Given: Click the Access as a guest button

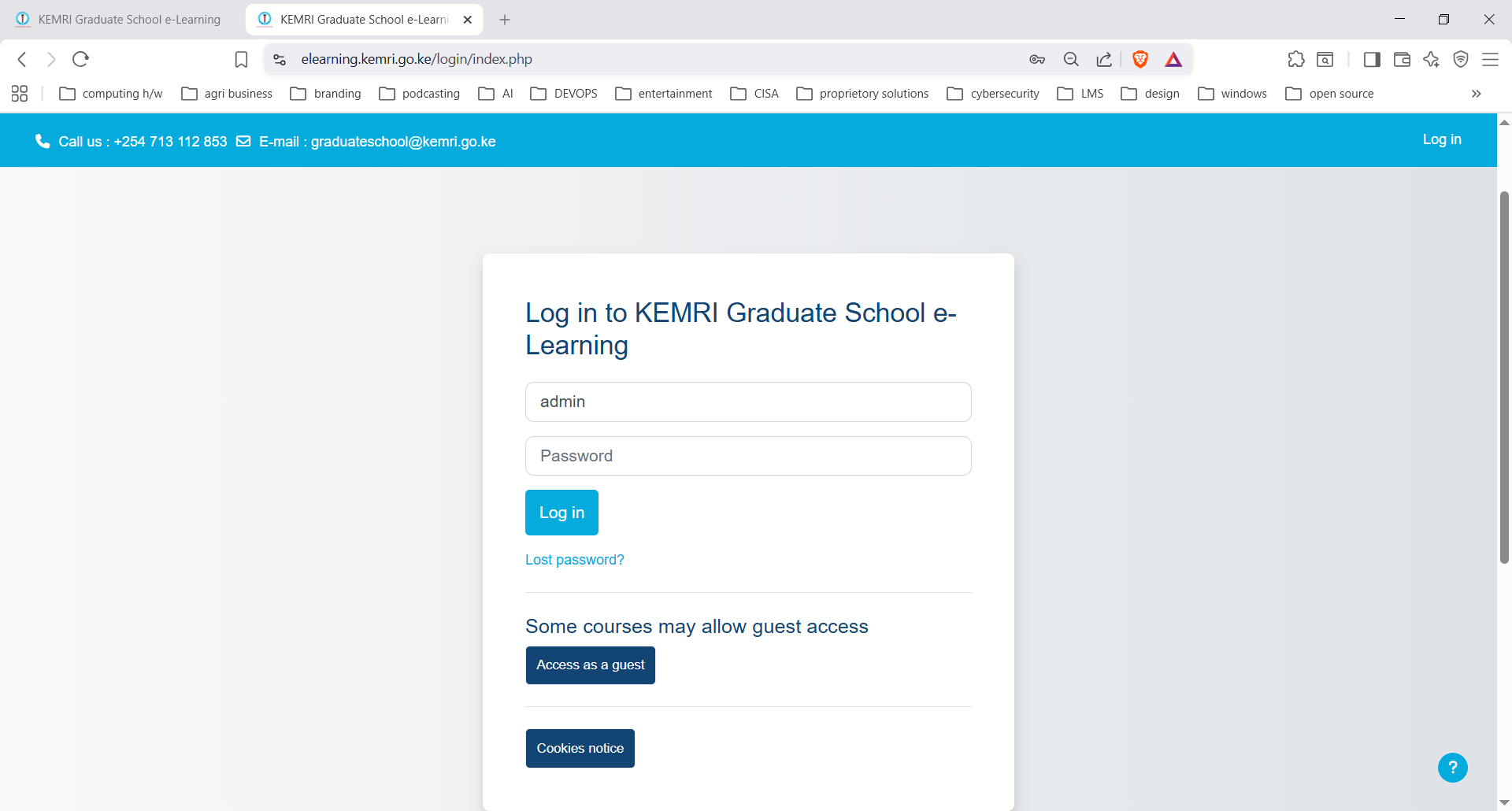Looking at the screenshot, I should pyautogui.click(x=590, y=665).
